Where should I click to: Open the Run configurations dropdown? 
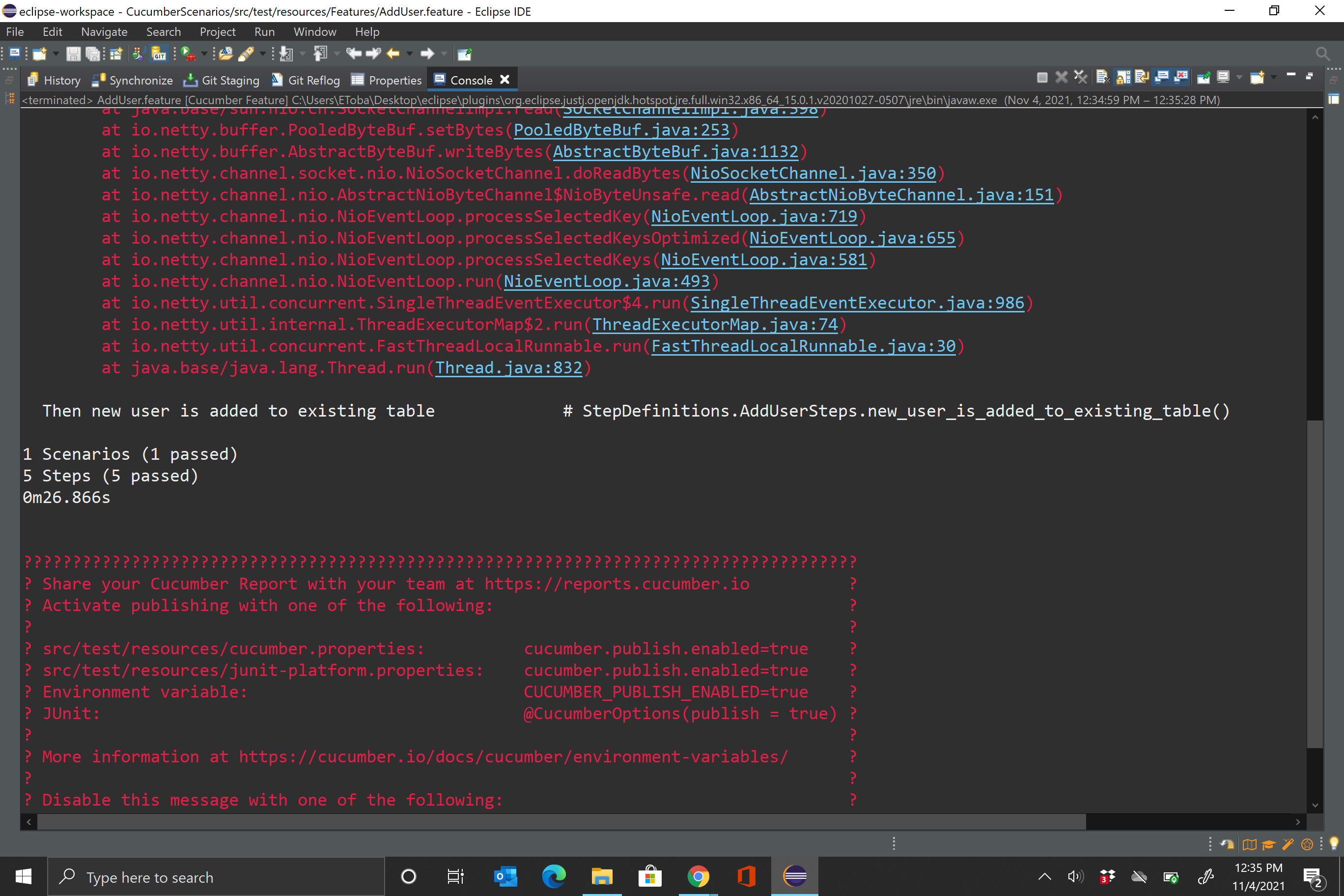(204, 54)
